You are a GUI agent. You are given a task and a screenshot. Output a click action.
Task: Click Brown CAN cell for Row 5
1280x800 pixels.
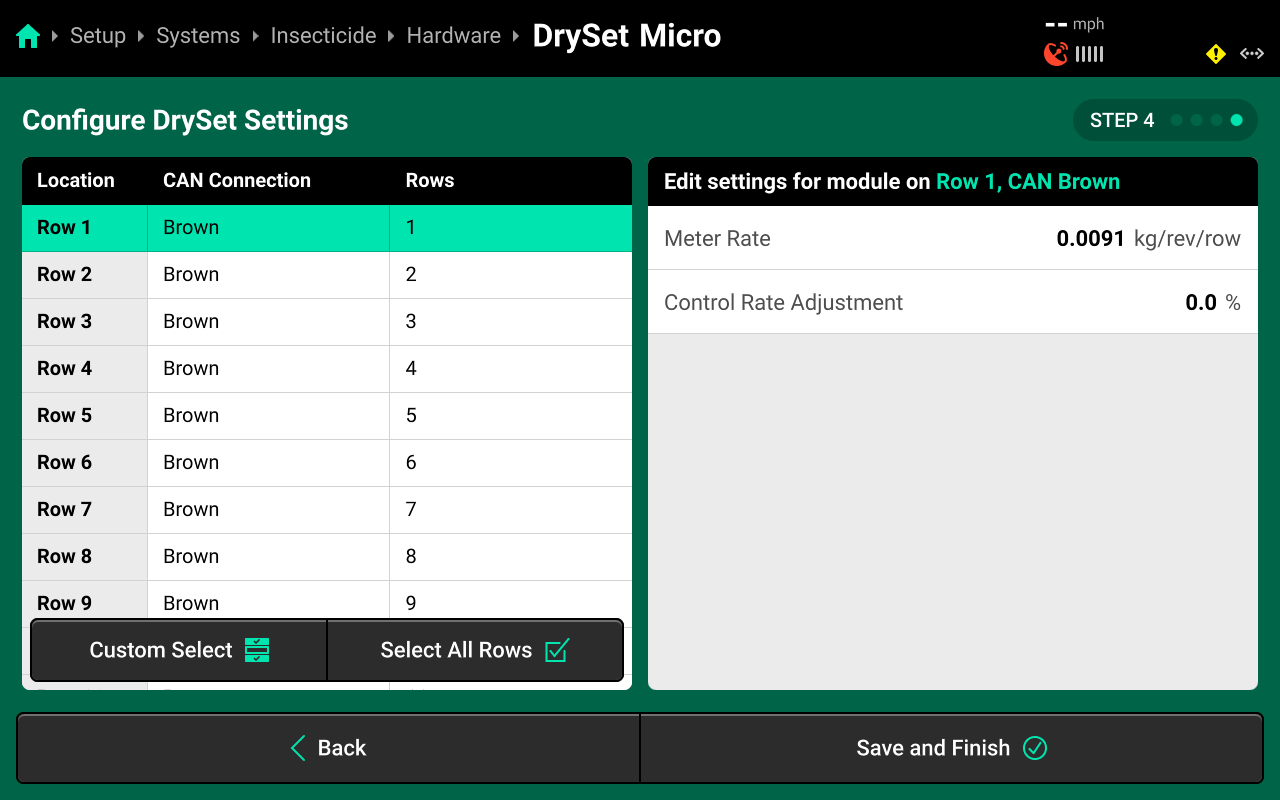pyautogui.click(x=268, y=416)
